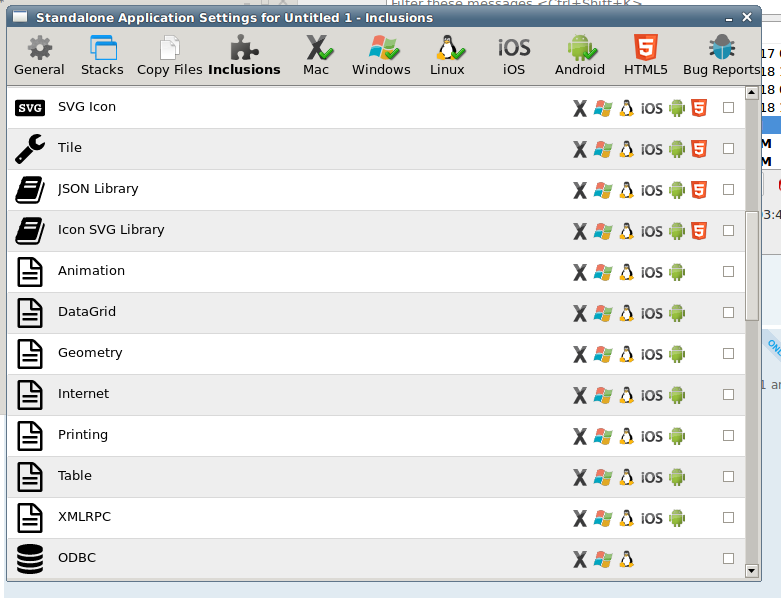Click the scrollbar up arrow
Image resolution: width=781 pixels, height=598 pixels.
point(753,95)
